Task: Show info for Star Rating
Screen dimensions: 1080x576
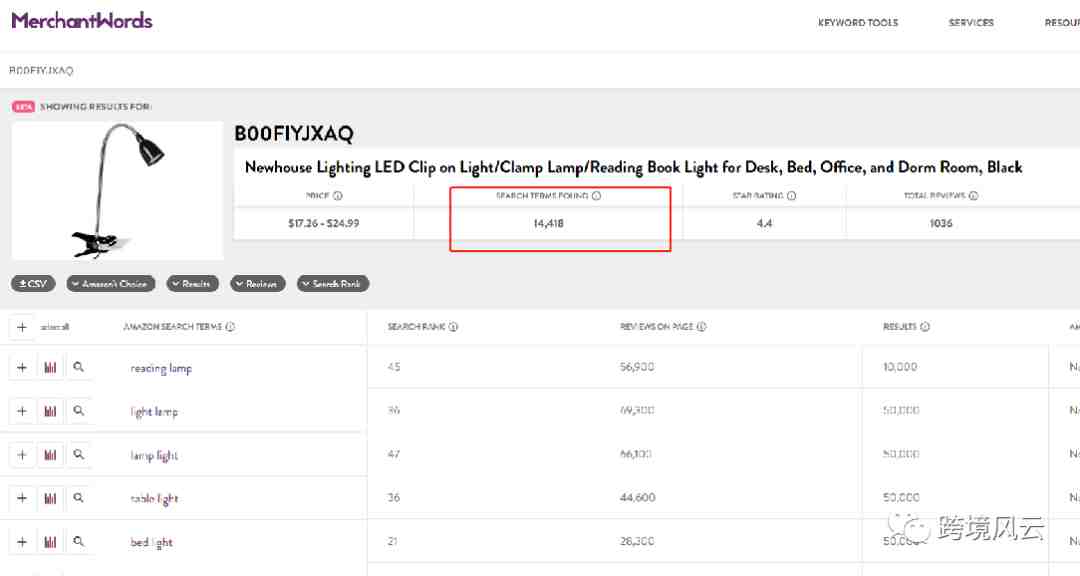Action: pos(791,196)
